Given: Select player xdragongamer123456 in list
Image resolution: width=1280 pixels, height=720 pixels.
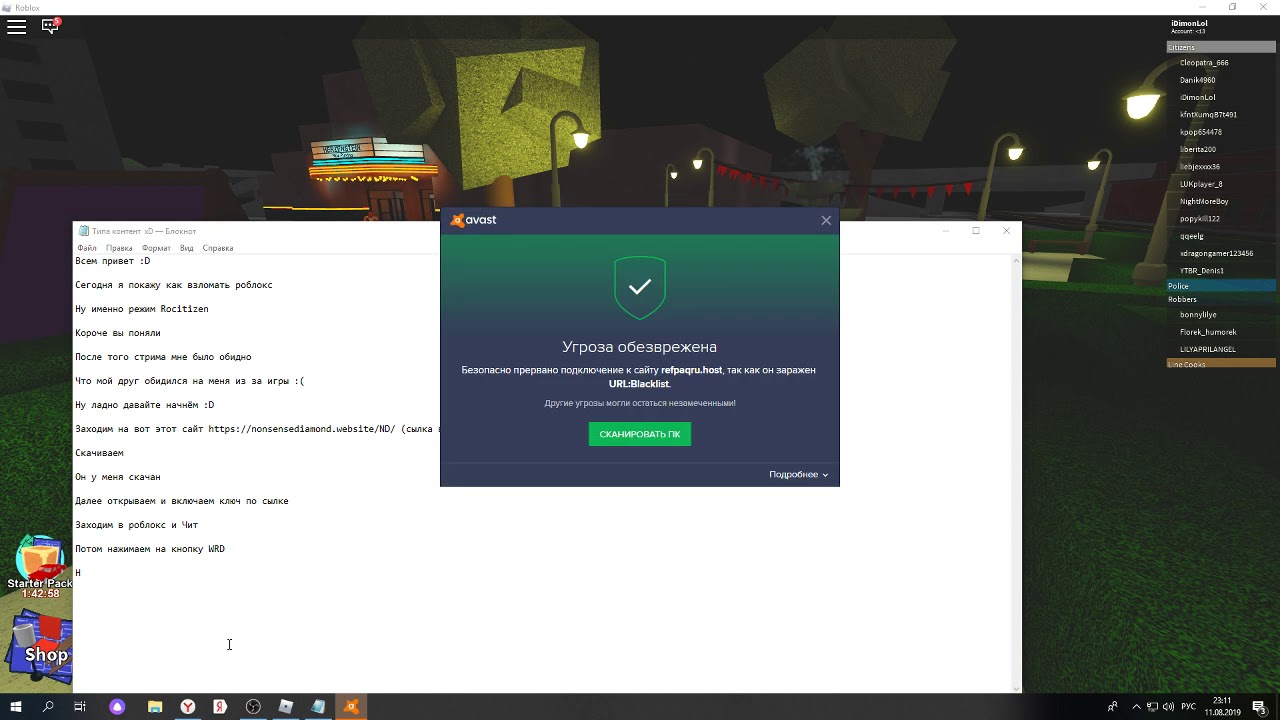Looking at the screenshot, I should pos(1216,253).
